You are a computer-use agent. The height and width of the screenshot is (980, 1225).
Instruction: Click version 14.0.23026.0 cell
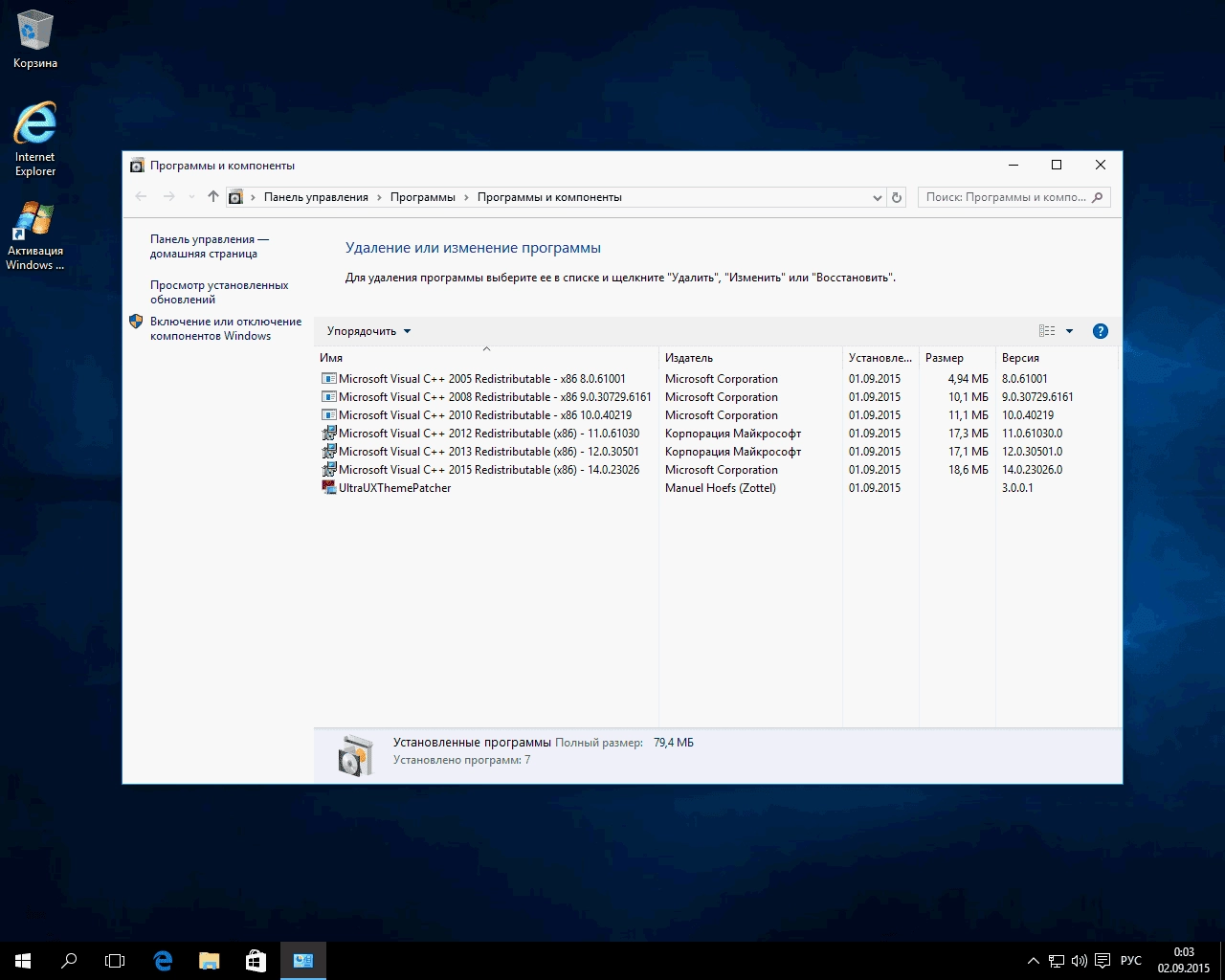tap(1032, 470)
